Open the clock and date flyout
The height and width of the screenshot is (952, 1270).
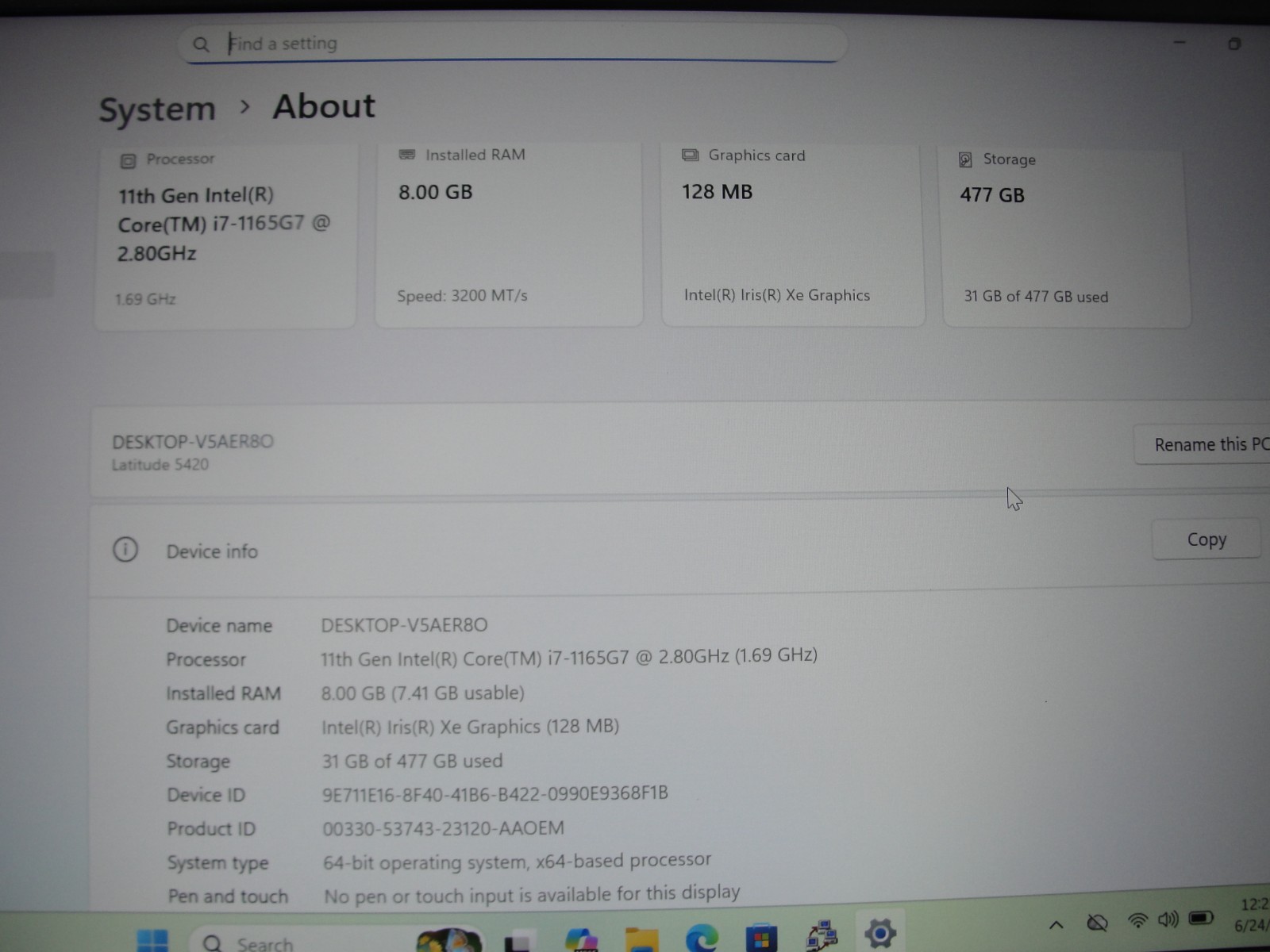(1253, 914)
